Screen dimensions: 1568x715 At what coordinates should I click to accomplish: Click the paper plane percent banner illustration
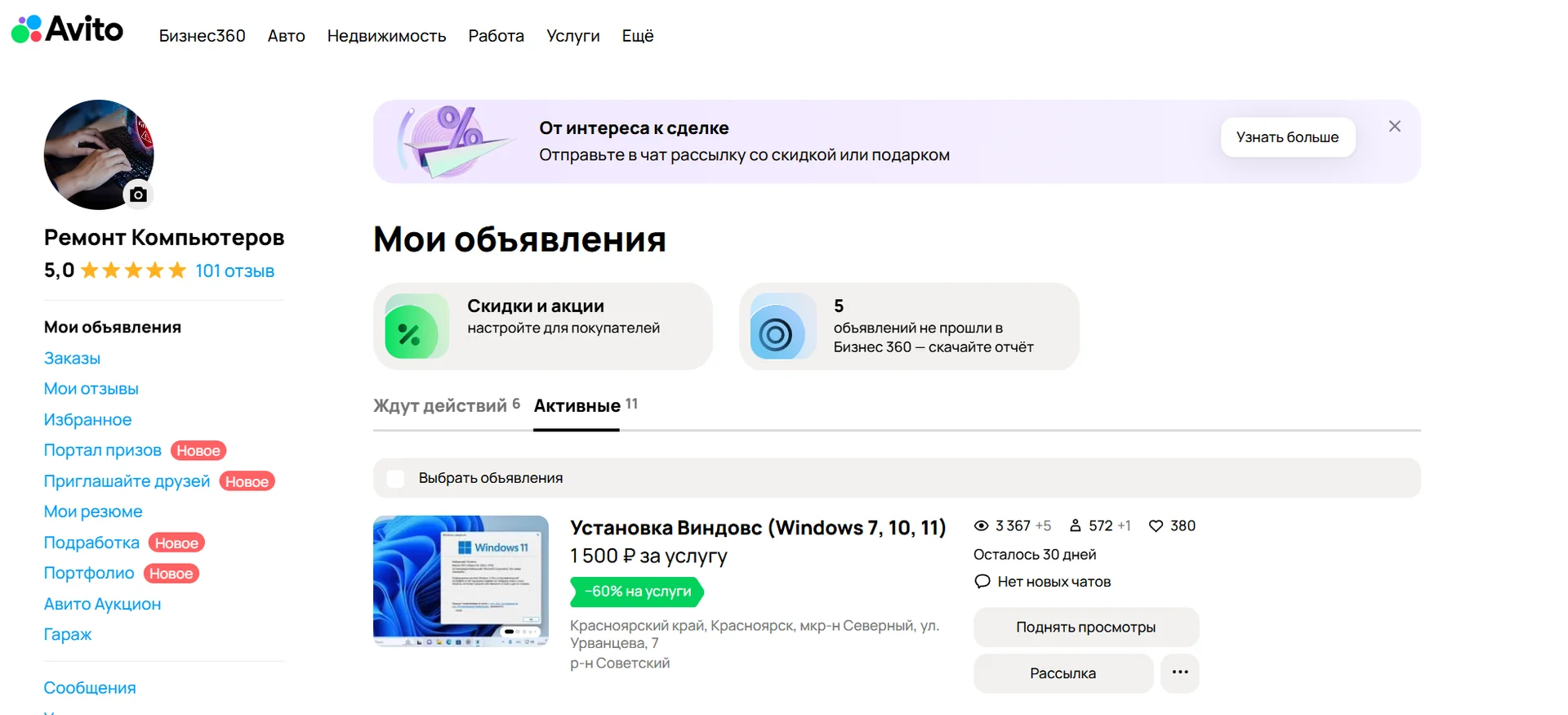point(456,141)
